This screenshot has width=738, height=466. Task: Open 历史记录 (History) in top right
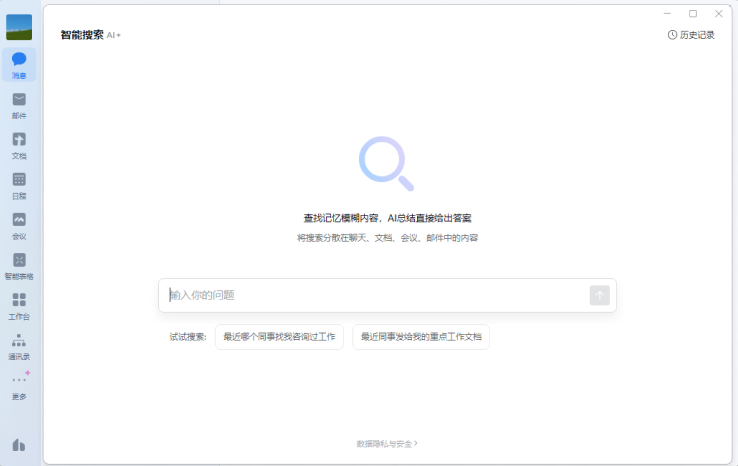point(691,35)
